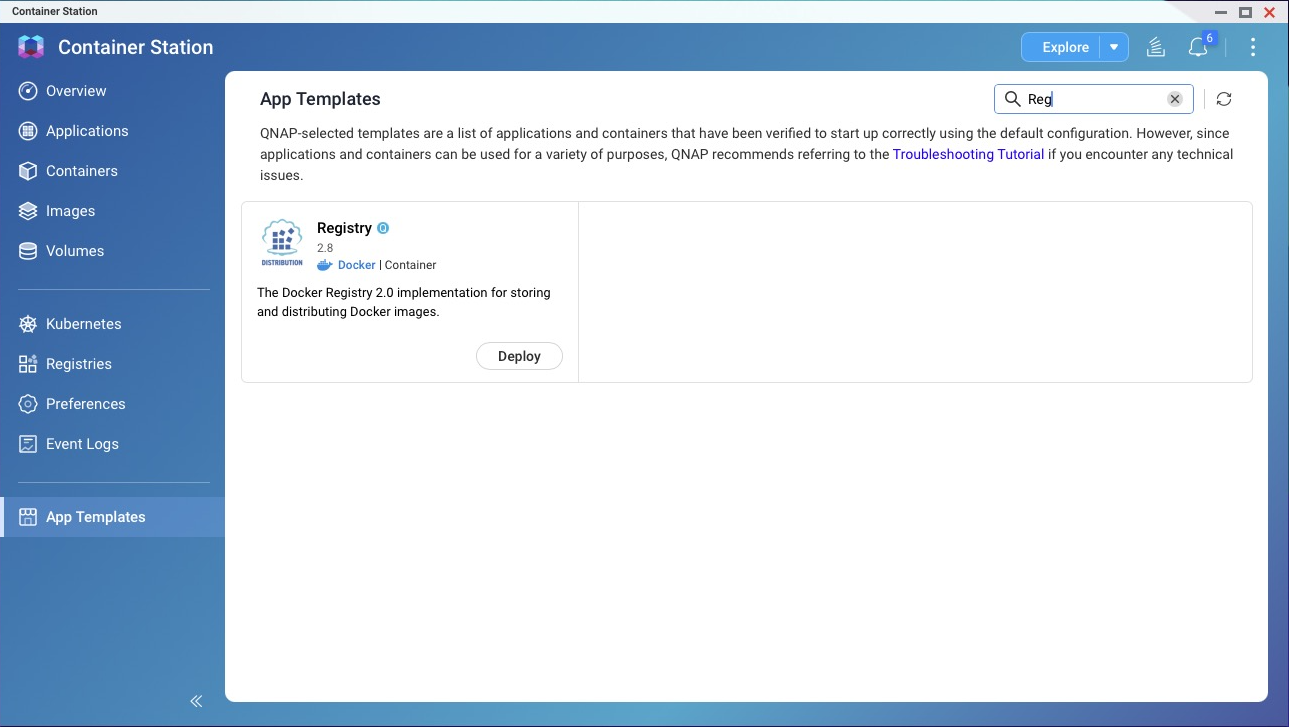The image size is (1289, 727).
Task: Expand the Explore dropdown arrow
Action: (x=1114, y=47)
